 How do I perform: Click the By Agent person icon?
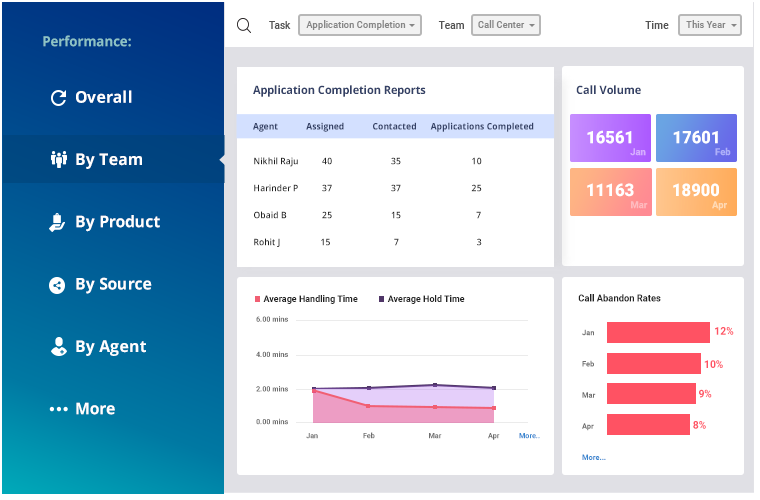(x=58, y=347)
